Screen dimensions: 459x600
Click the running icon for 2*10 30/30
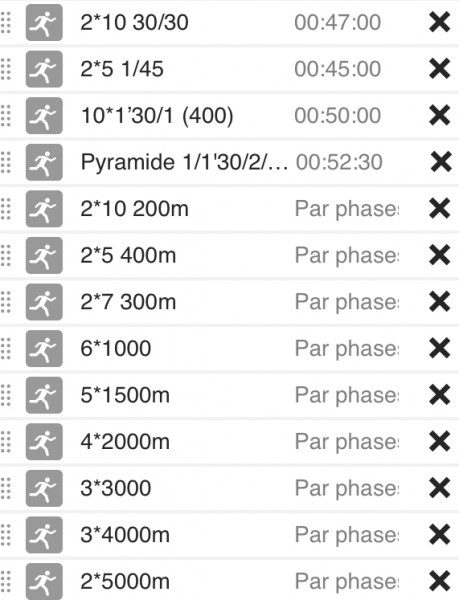point(44,22)
